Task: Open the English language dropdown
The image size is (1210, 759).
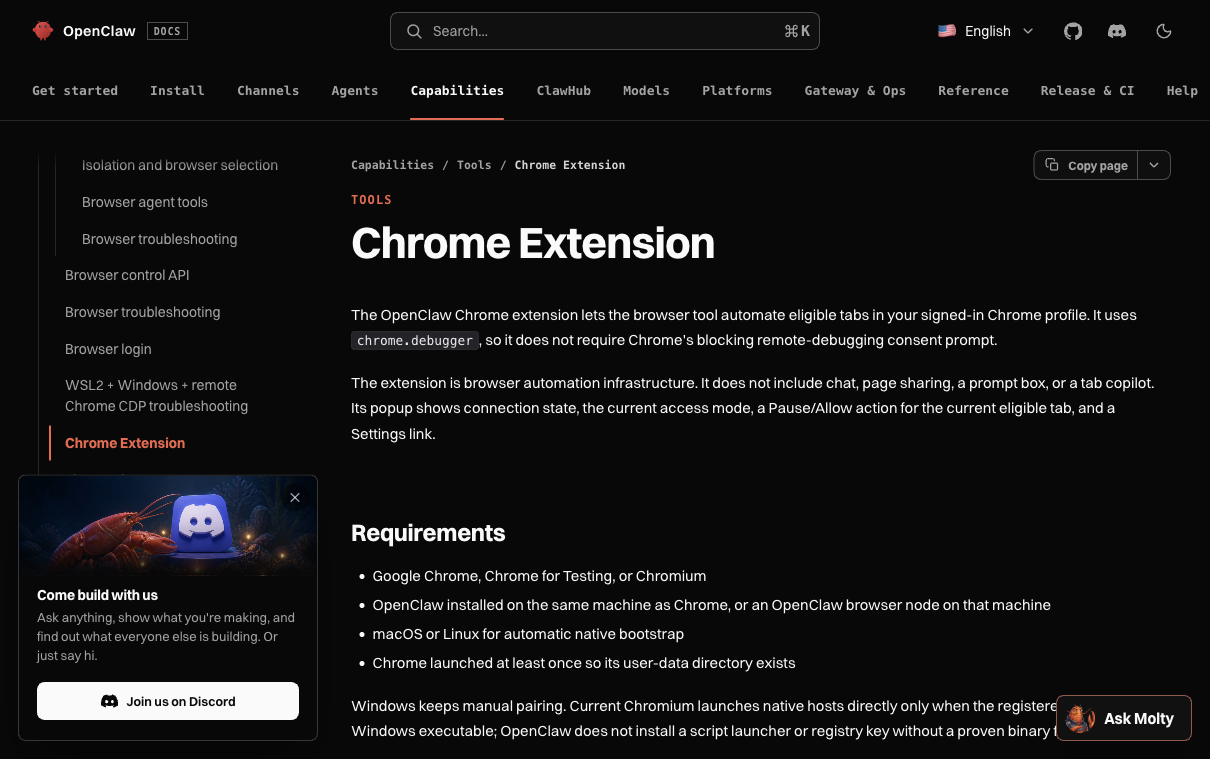Action: tap(986, 31)
